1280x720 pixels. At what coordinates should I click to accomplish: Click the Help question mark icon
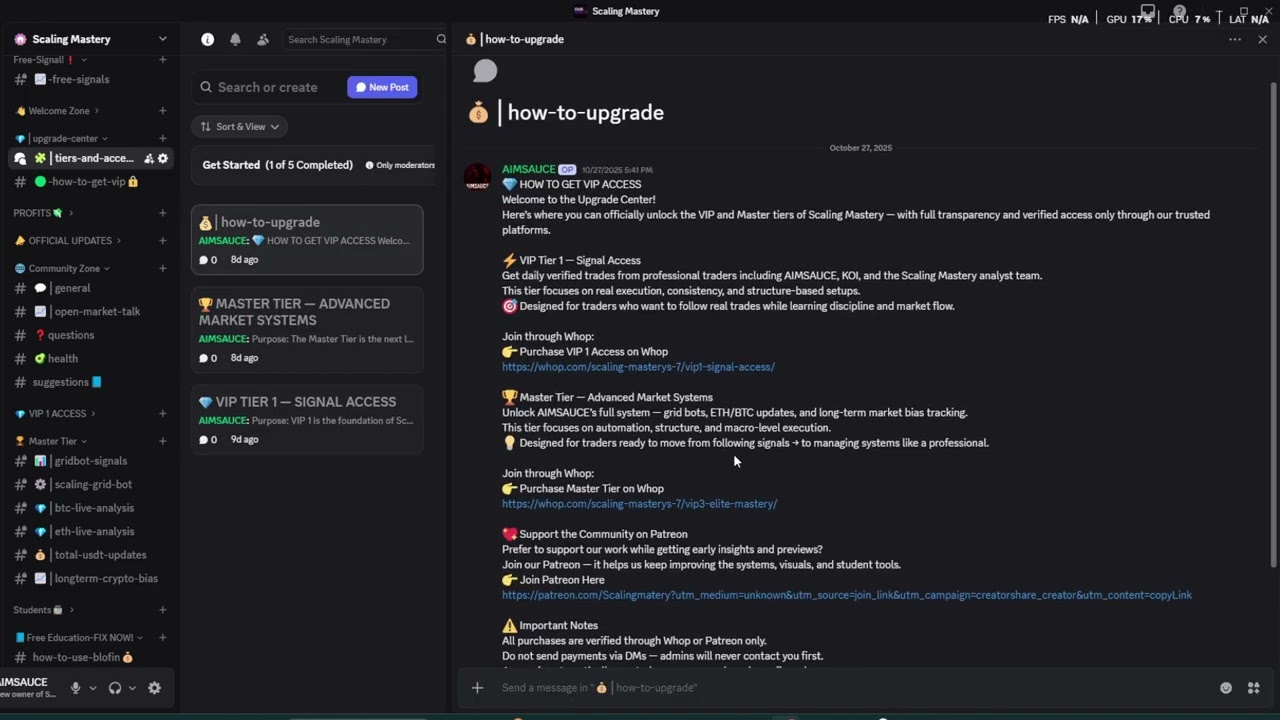1179,12
